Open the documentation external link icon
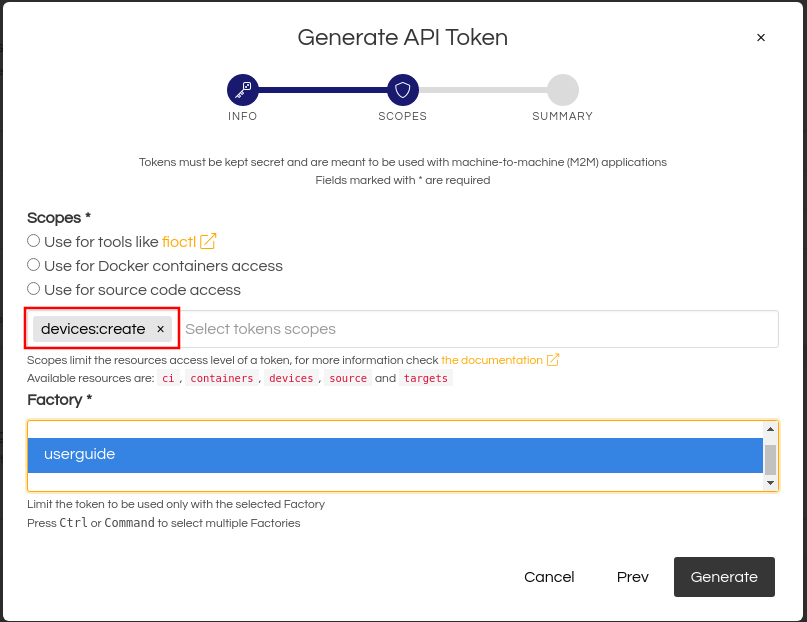 coord(553,360)
